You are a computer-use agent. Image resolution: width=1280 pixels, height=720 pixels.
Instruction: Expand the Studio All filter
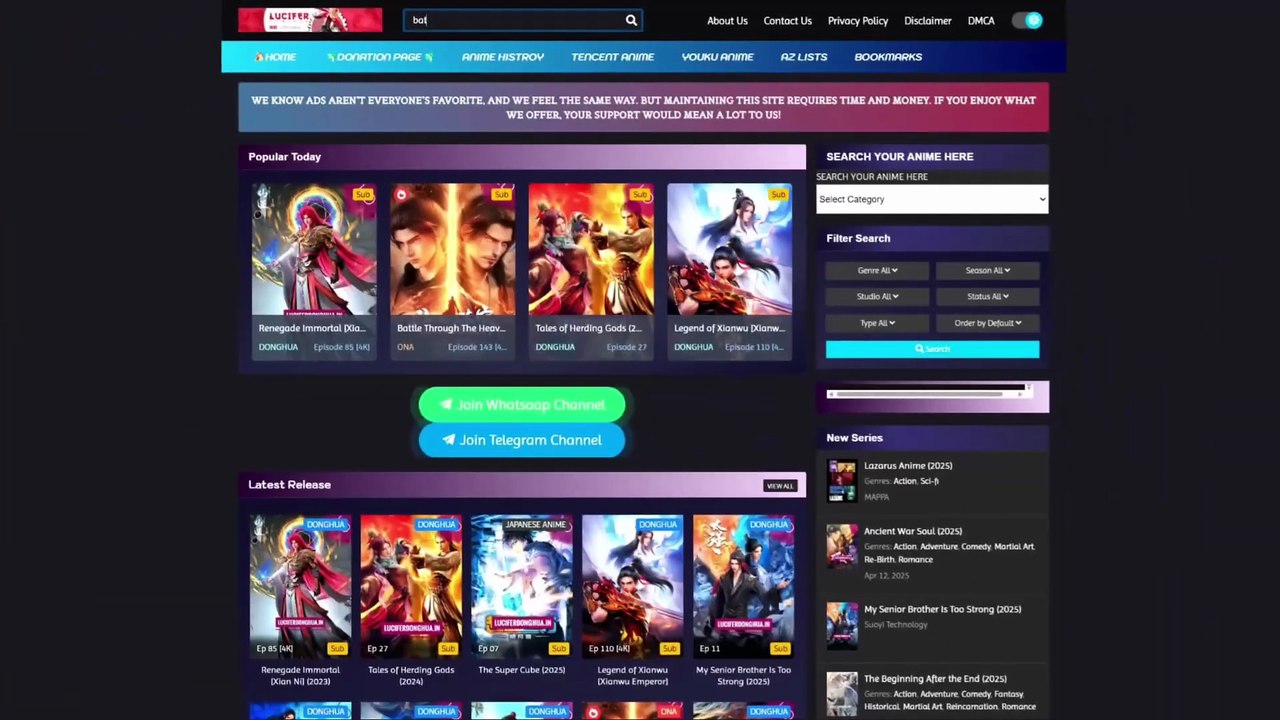coord(877,296)
